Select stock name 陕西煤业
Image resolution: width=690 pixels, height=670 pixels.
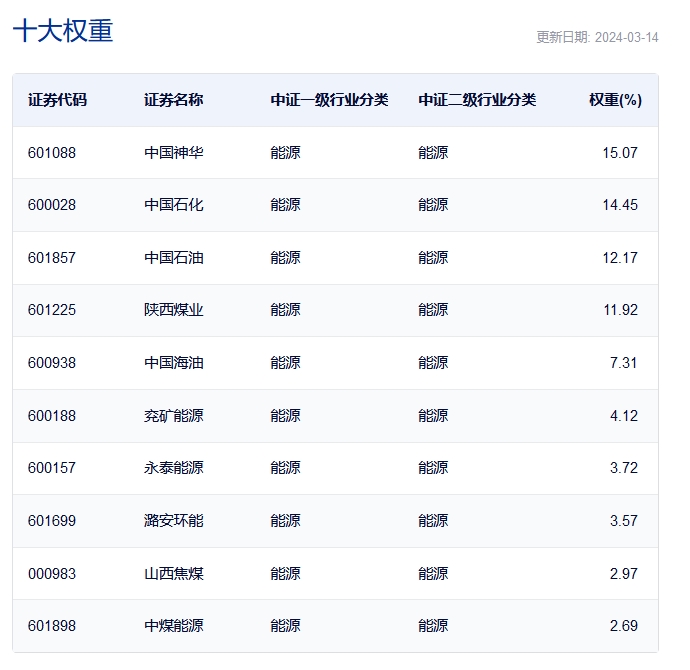[174, 310]
